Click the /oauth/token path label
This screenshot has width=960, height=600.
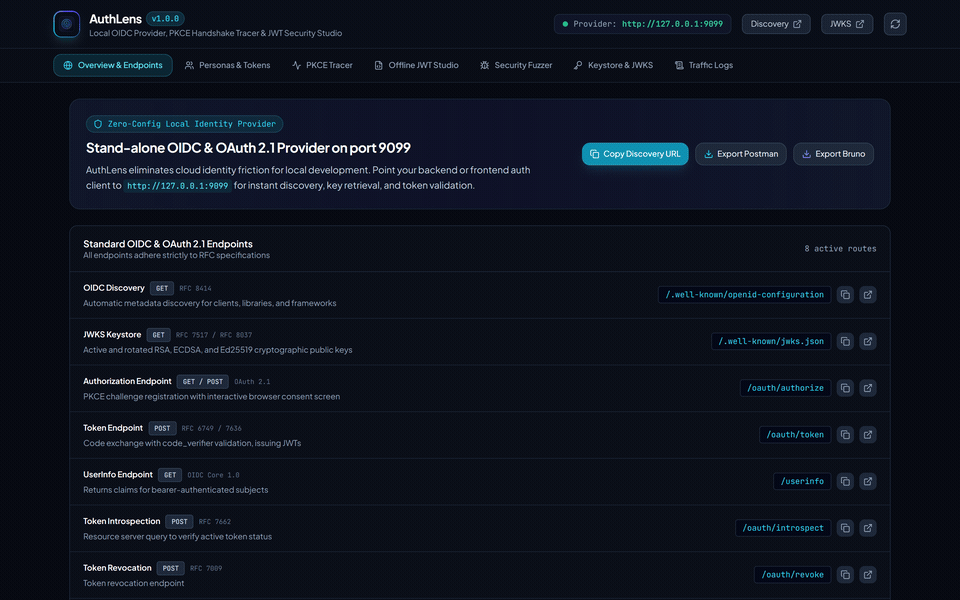[x=795, y=435]
